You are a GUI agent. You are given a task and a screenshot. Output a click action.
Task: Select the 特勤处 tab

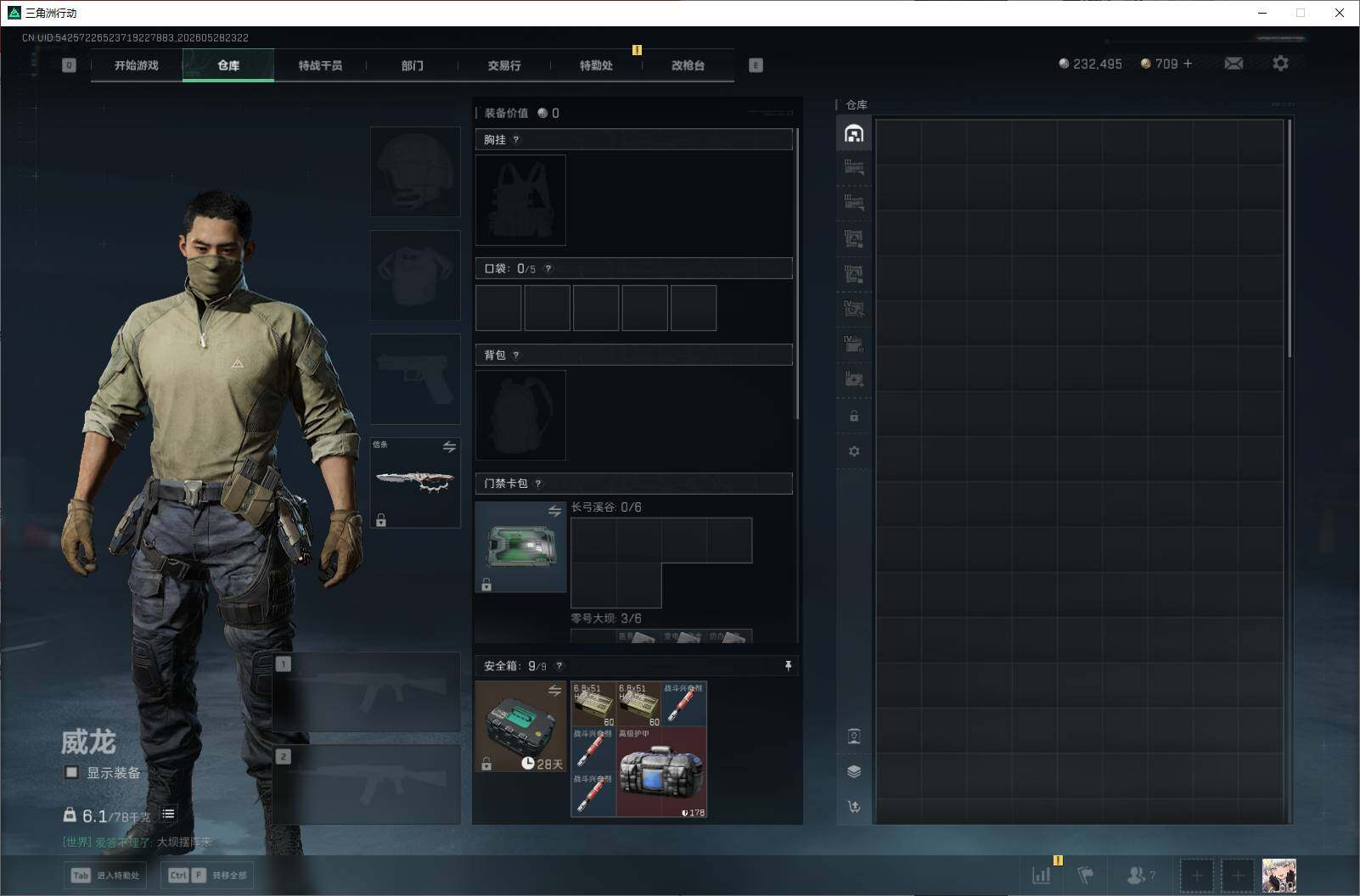click(x=596, y=65)
